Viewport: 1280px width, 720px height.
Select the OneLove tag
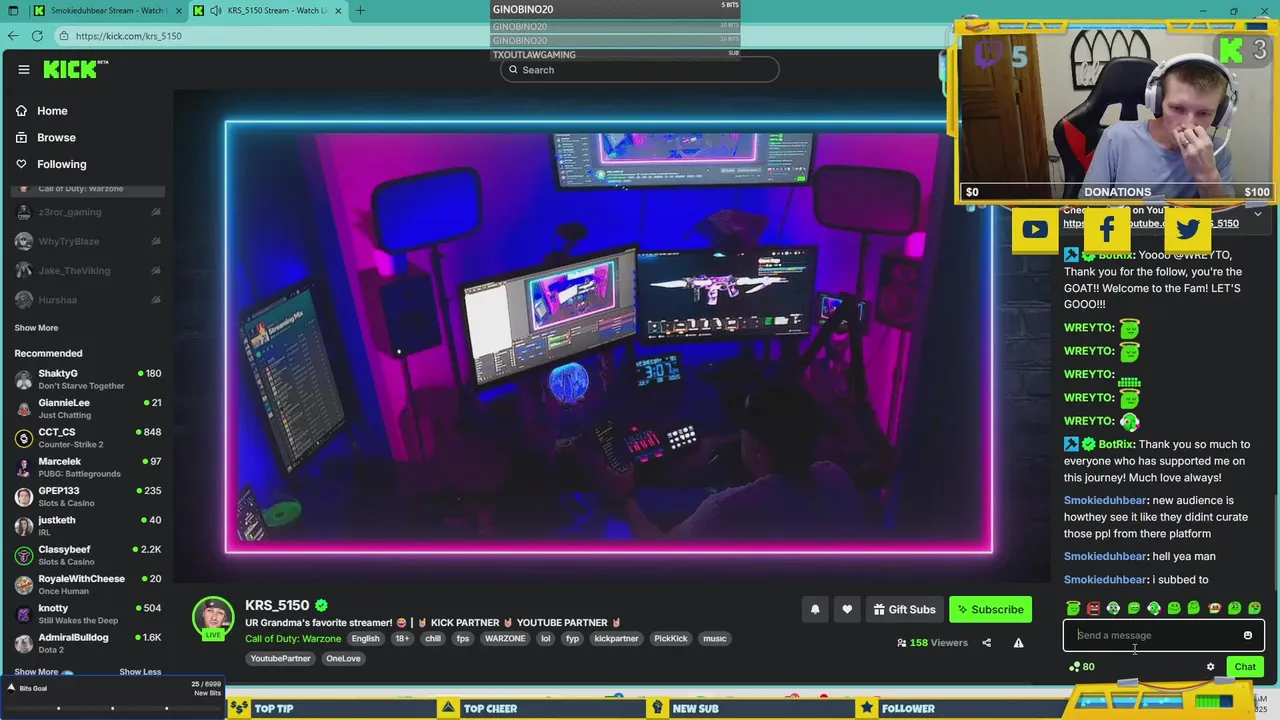pyautogui.click(x=343, y=658)
